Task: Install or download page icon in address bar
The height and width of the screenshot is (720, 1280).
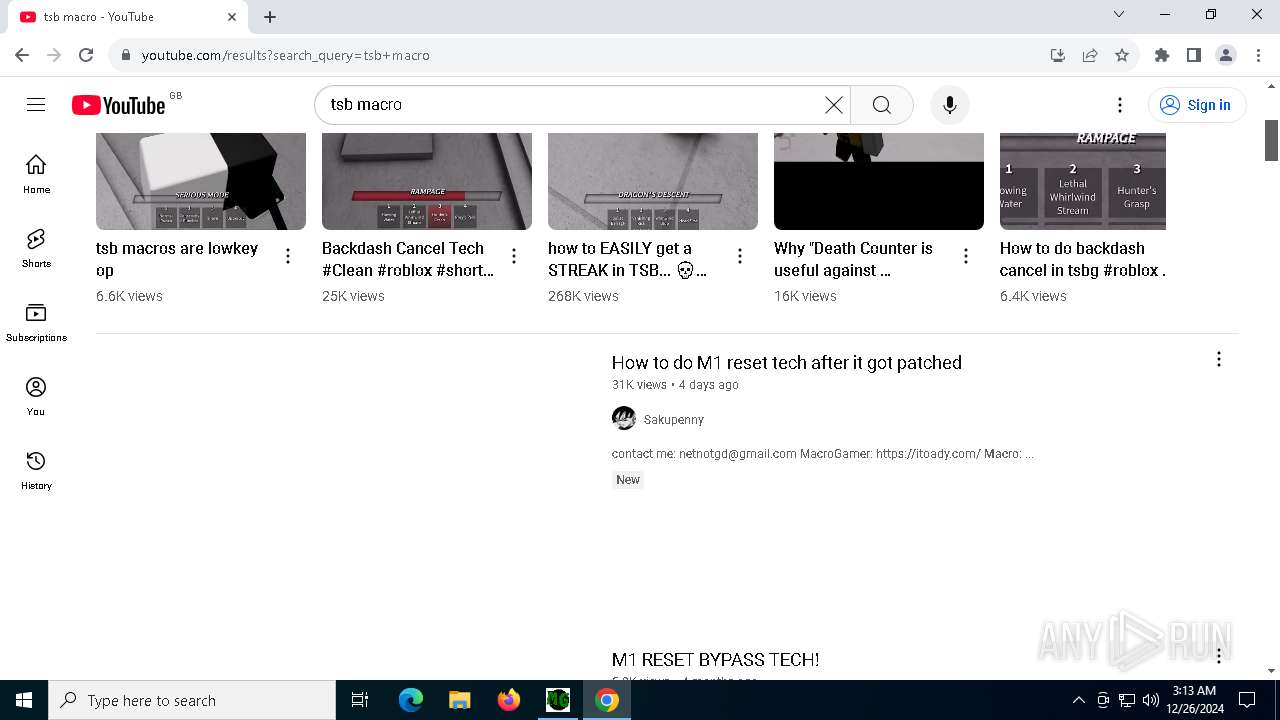Action: pyautogui.click(x=1058, y=55)
